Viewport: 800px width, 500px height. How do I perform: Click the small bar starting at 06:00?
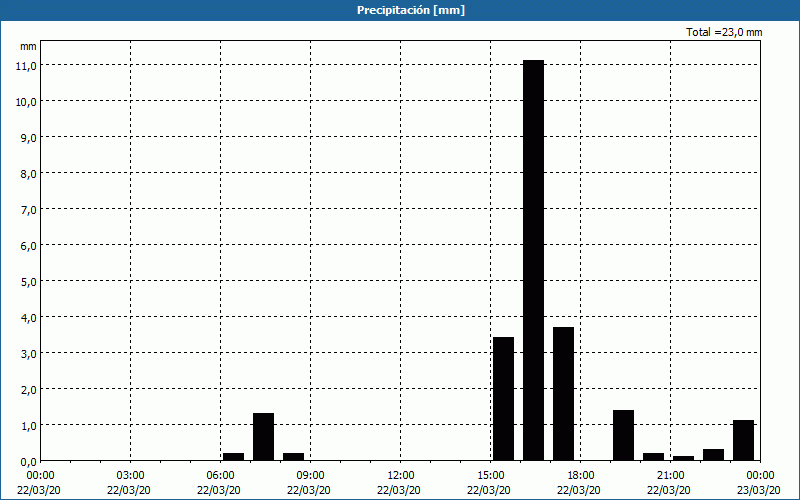233,457
